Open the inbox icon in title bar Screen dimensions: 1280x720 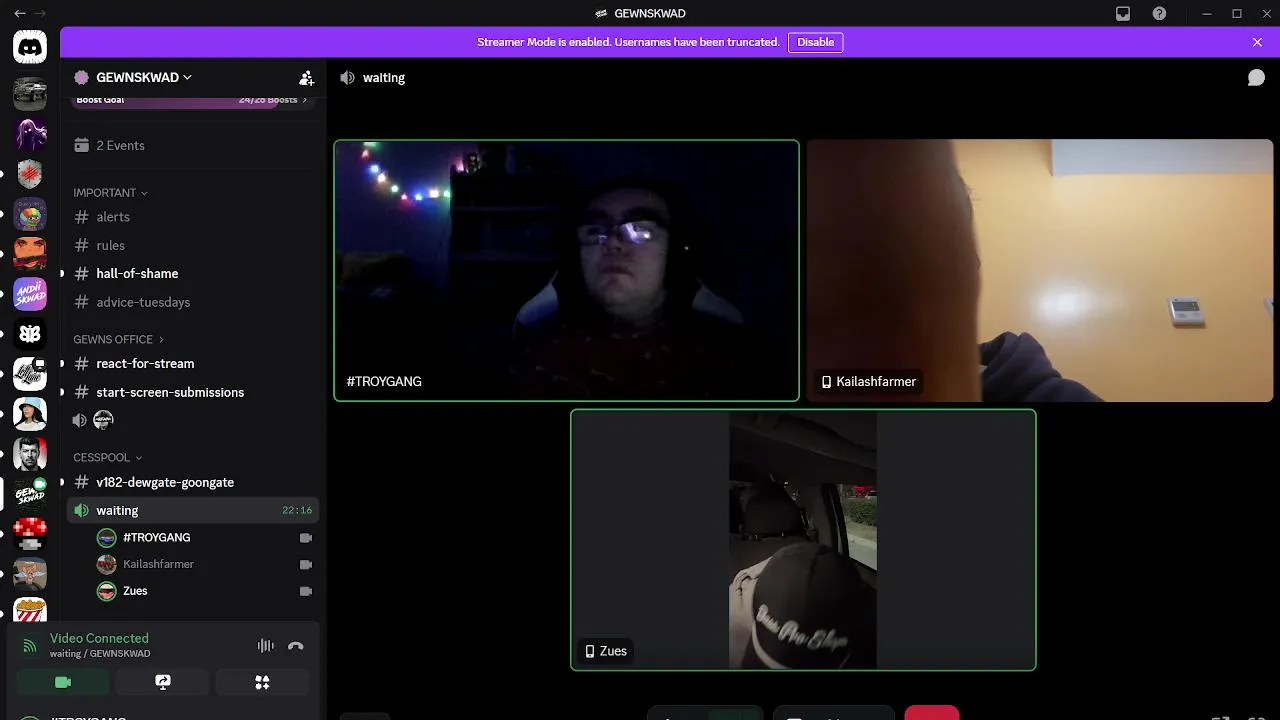tap(1123, 13)
